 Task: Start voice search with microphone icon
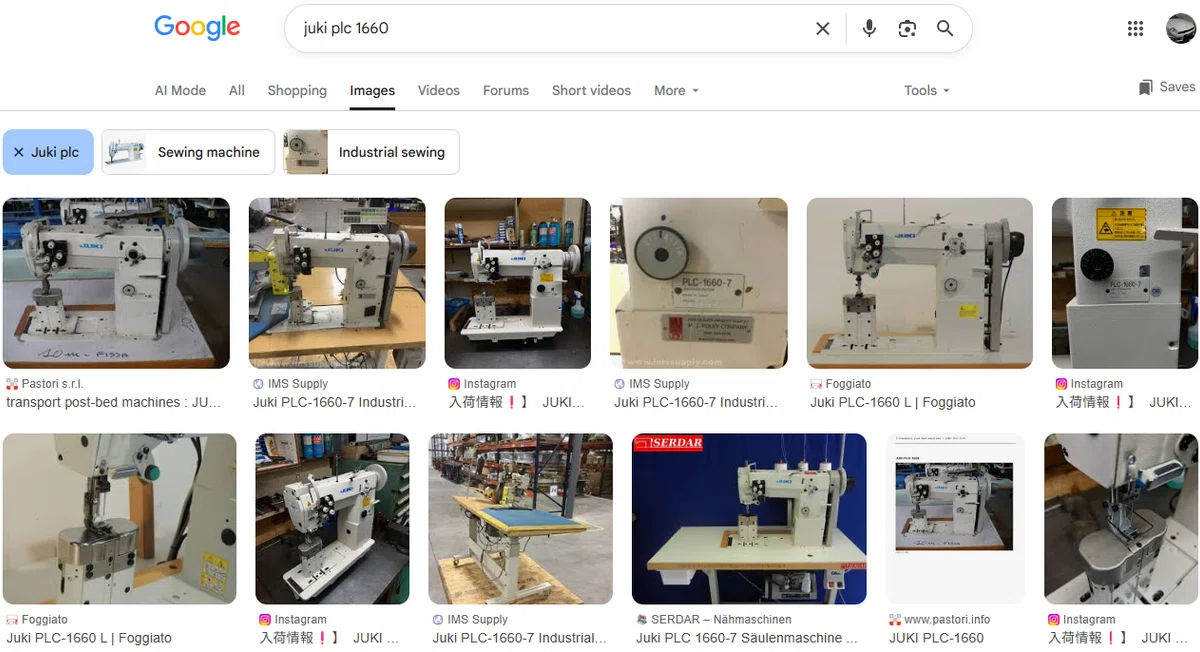(869, 28)
